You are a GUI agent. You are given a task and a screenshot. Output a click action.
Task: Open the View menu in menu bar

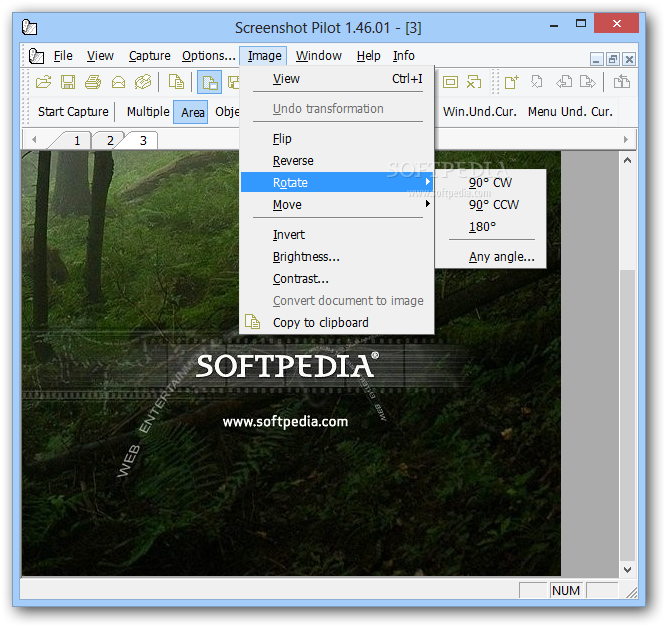tap(100, 56)
